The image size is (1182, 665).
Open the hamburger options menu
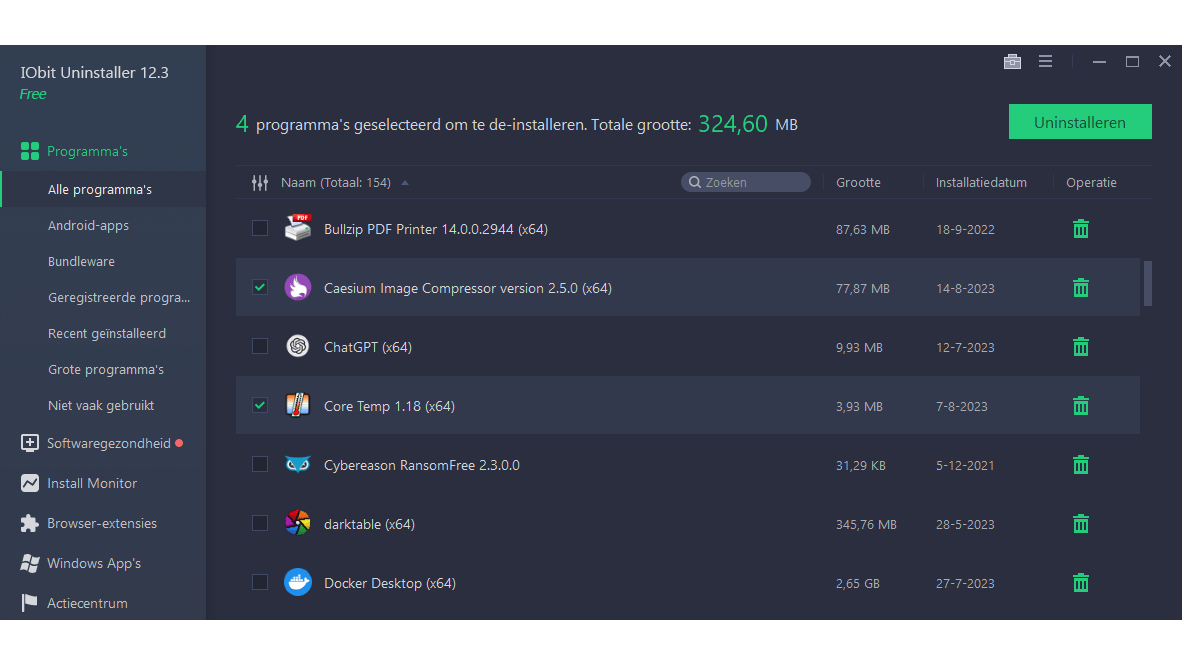tap(1045, 62)
